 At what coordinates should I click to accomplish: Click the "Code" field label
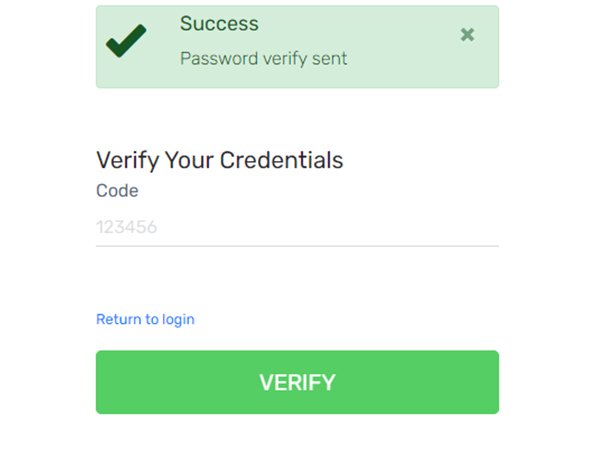tap(117, 190)
